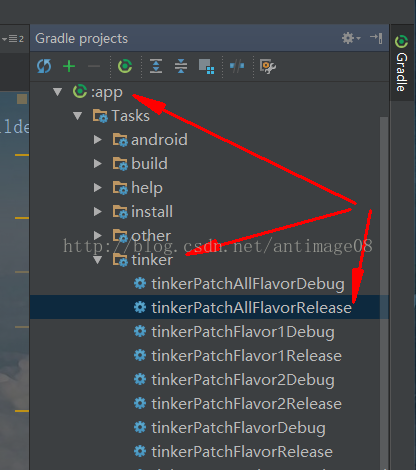This screenshot has width=416, height=470.
Task: Select the :app module label
Action: coord(107,93)
